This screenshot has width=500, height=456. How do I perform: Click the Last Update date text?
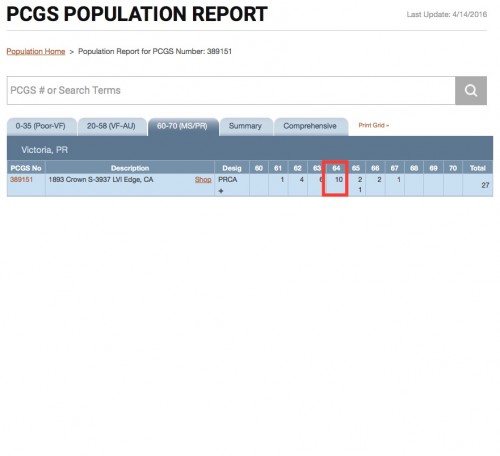click(x=447, y=15)
